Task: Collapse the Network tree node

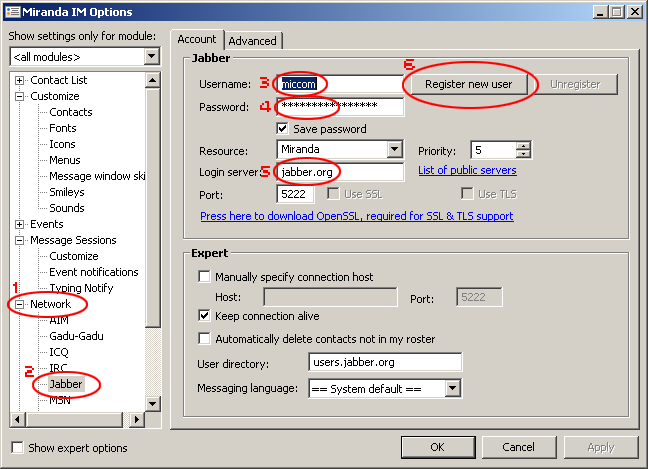Action: point(19,305)
